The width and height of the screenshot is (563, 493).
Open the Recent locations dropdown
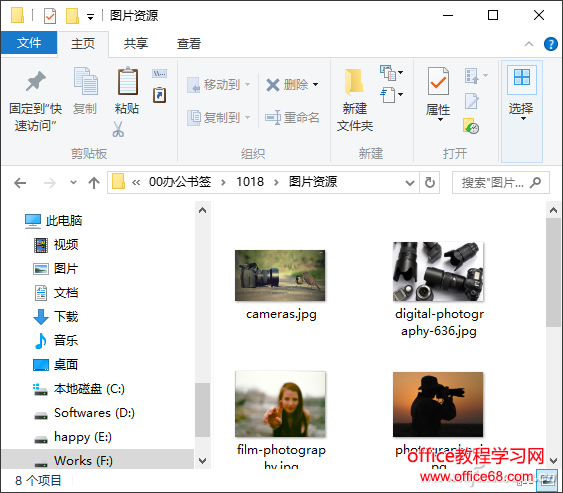(x=73, y=183)
